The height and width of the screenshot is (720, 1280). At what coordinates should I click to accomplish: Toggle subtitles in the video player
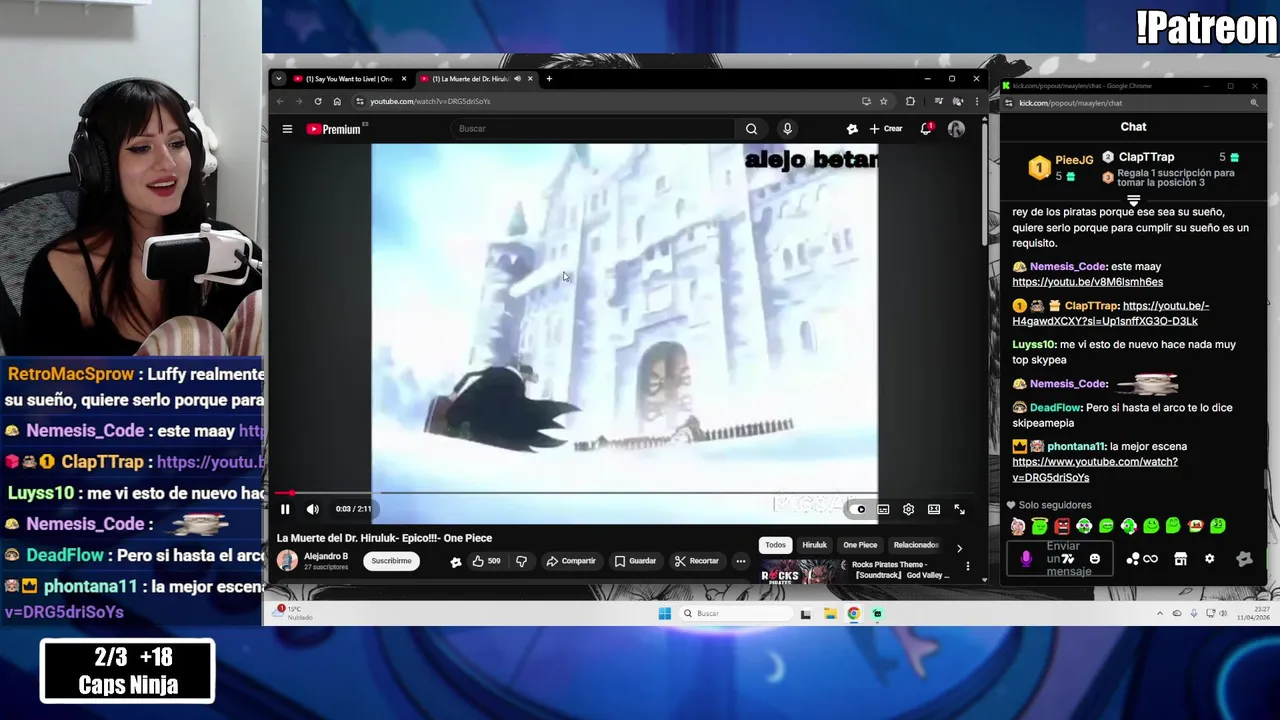point(883,509)
